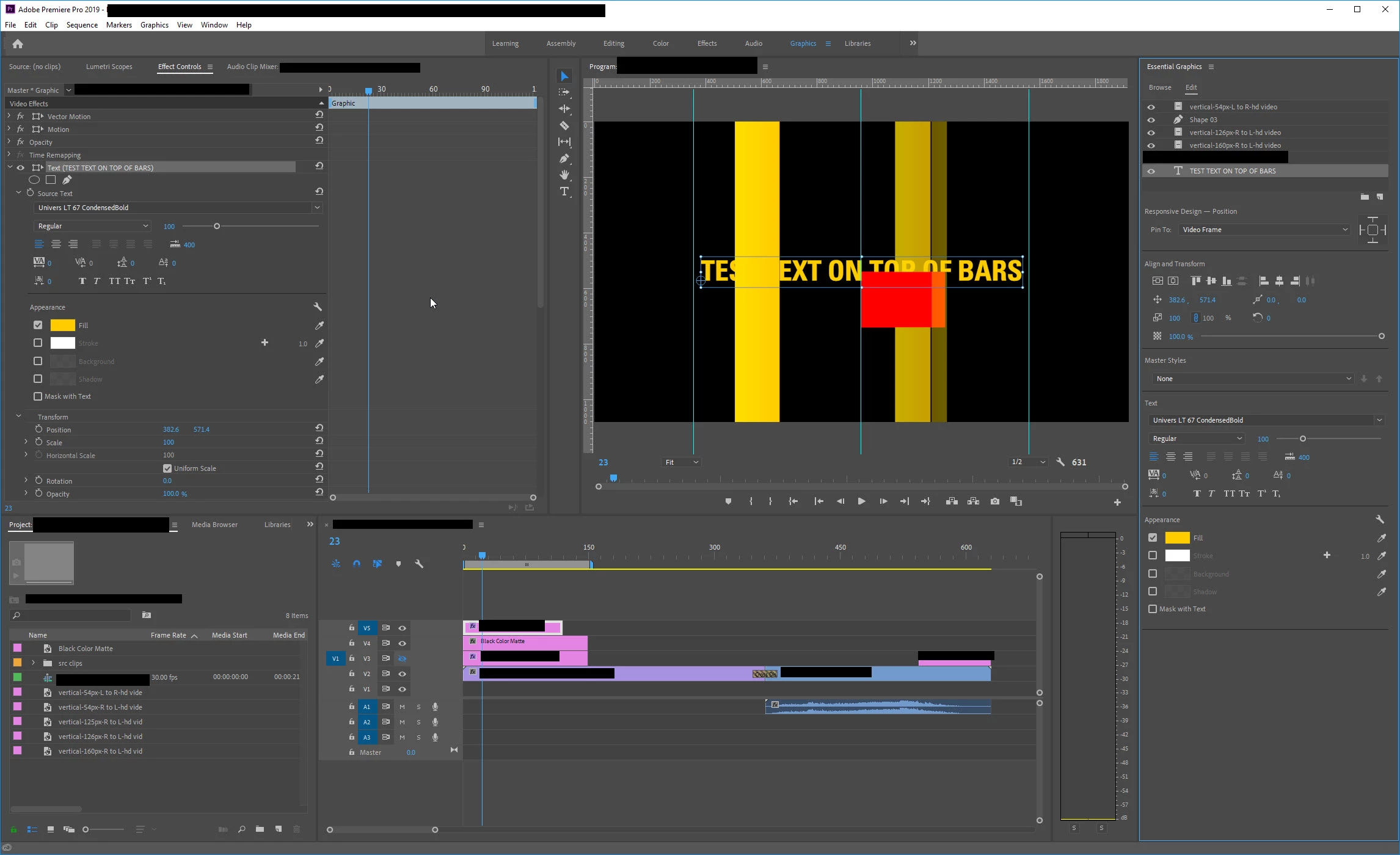Click the yellow Fill color swatch
This screenshot has width=1400, height=855.
click(62, 326)
